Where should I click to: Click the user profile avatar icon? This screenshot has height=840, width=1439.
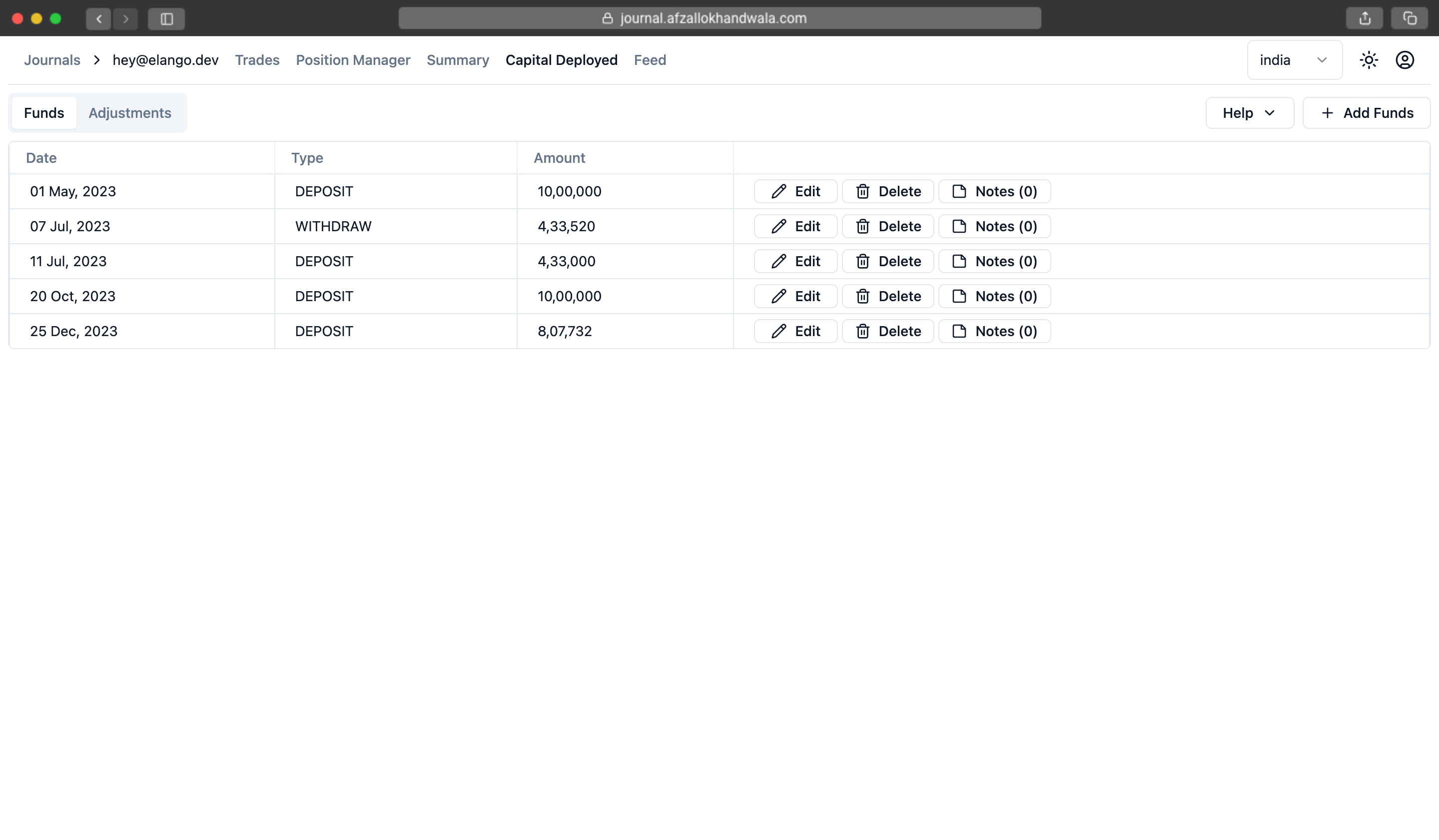1404,60
